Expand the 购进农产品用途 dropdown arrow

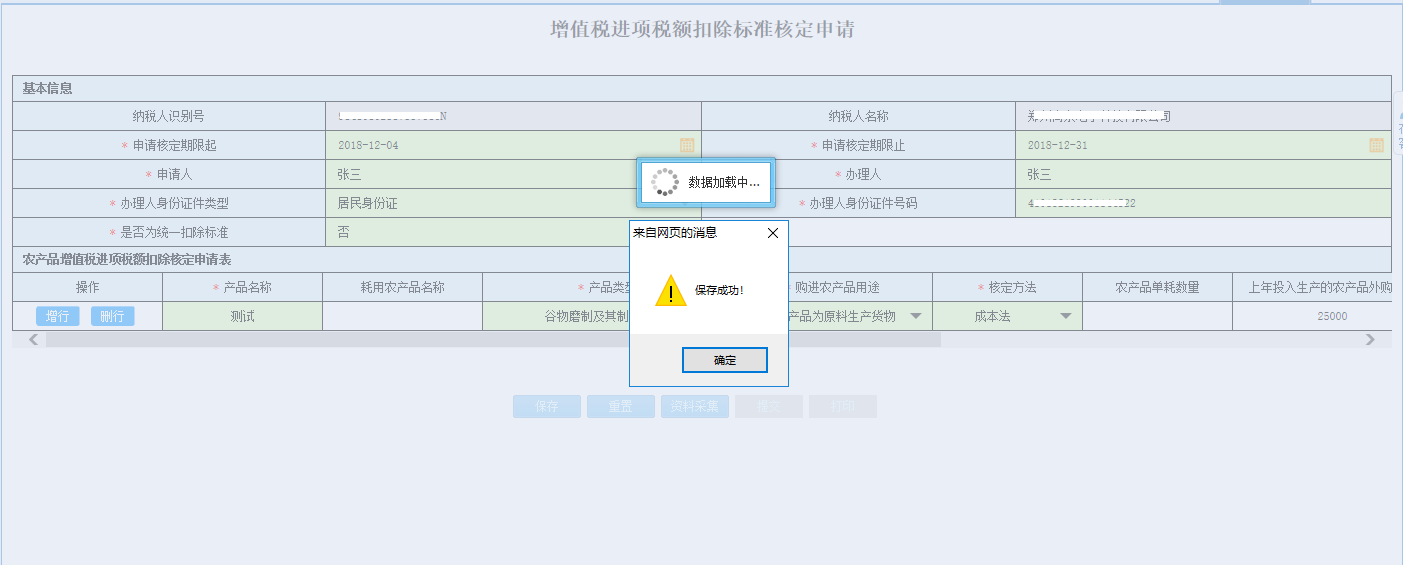tap(915, 316)
